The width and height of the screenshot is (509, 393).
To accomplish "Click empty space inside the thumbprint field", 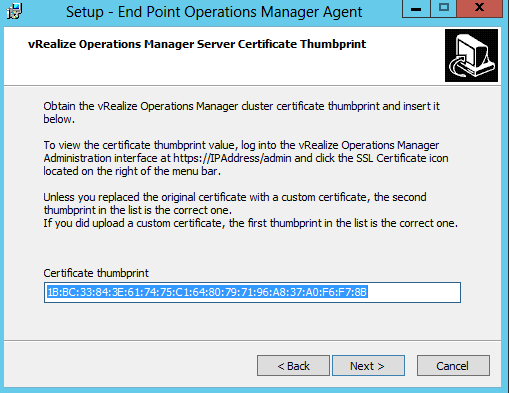I will click(x=413, y=292).
